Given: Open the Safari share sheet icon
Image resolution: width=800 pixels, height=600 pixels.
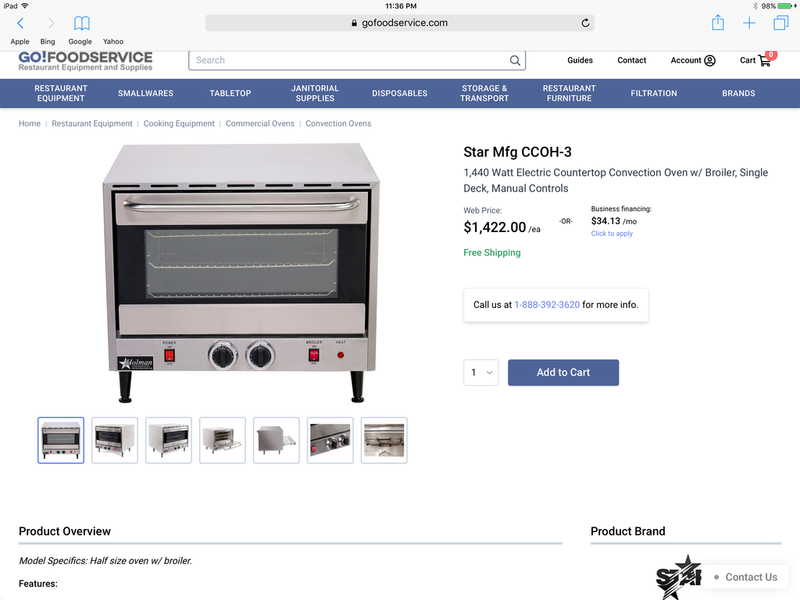Looking at the screenshot, I should click(718, 22).
